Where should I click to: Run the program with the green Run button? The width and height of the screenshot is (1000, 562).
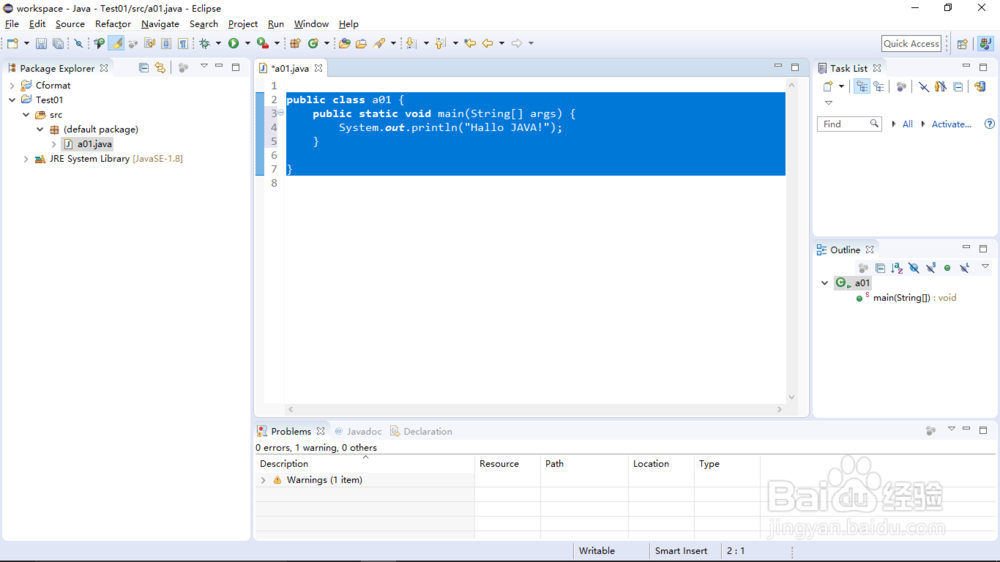point(233,43)
